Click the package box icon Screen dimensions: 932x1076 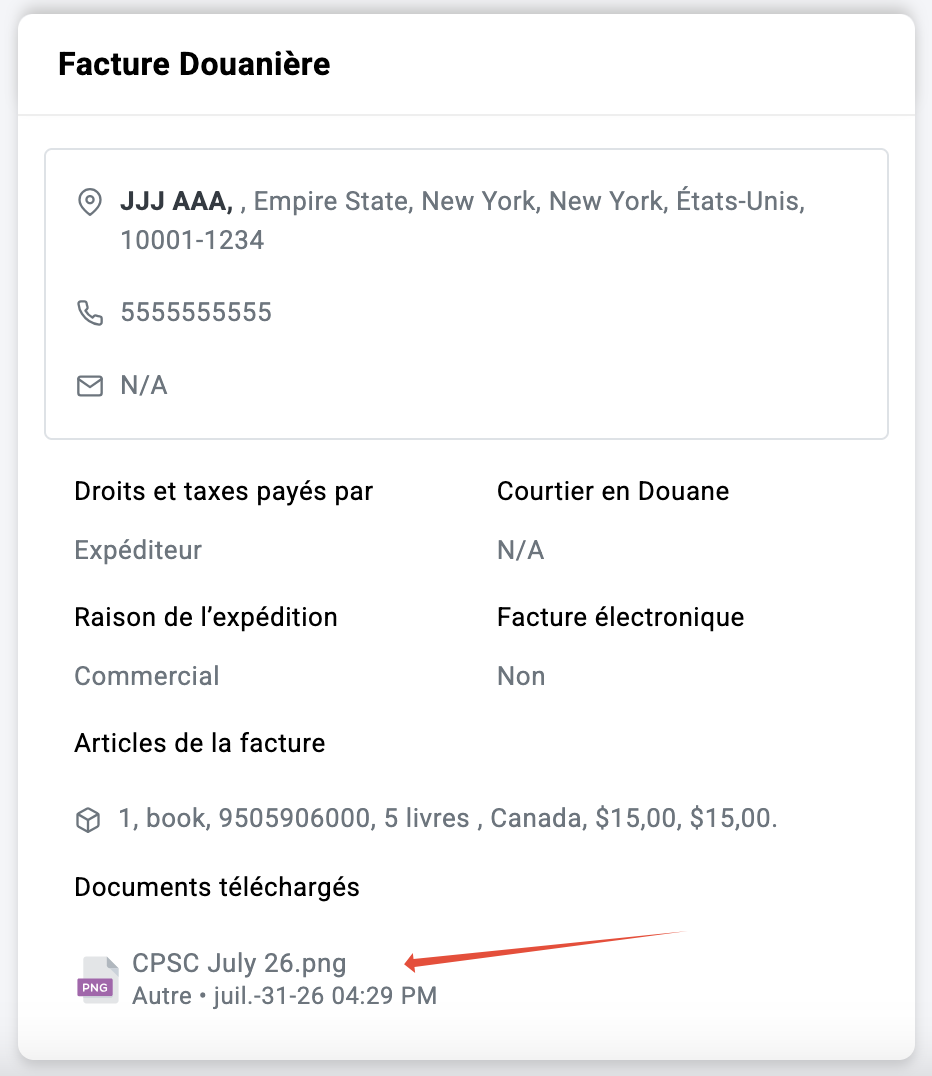88,819
